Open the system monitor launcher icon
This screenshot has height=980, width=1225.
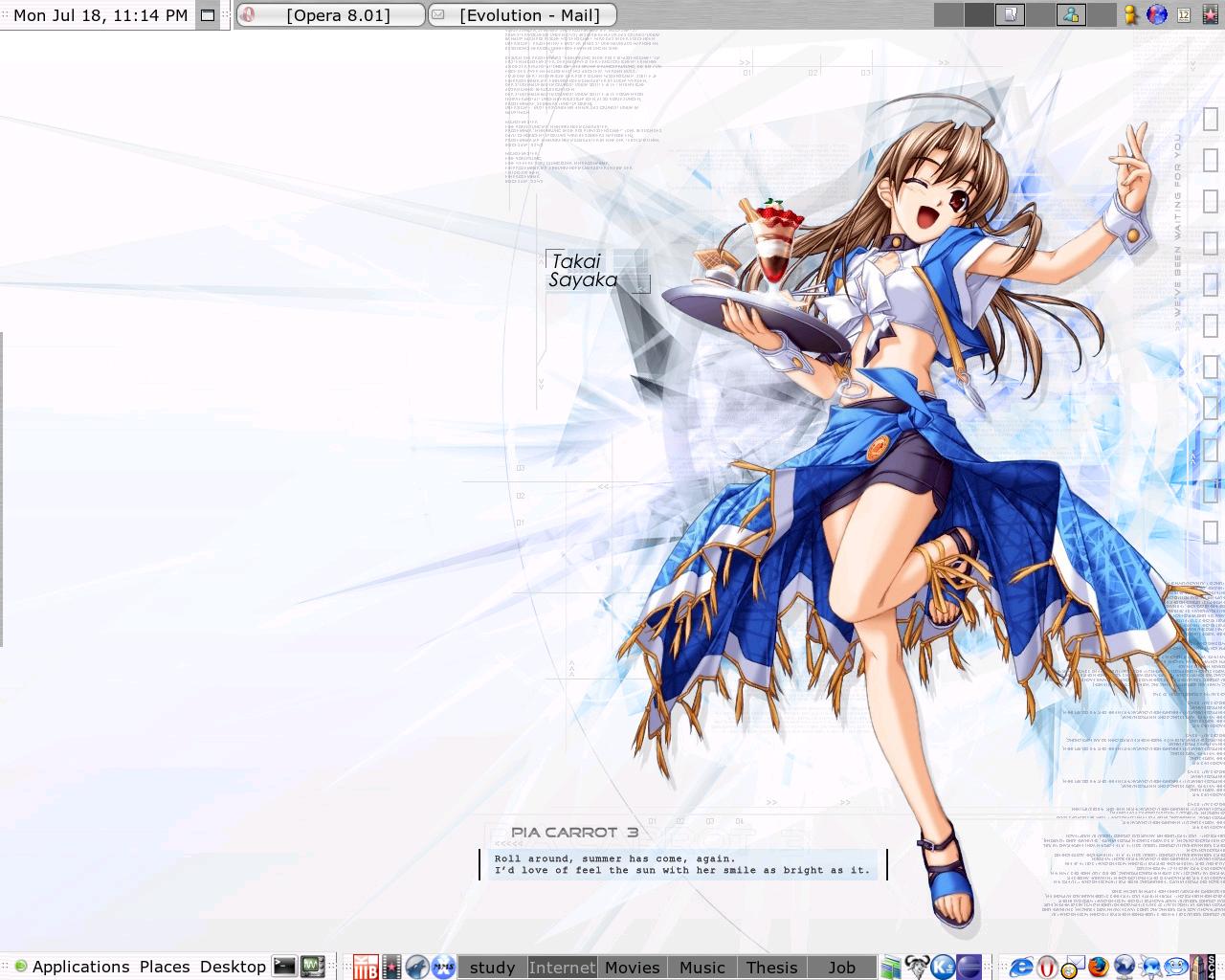click(313, 967)
